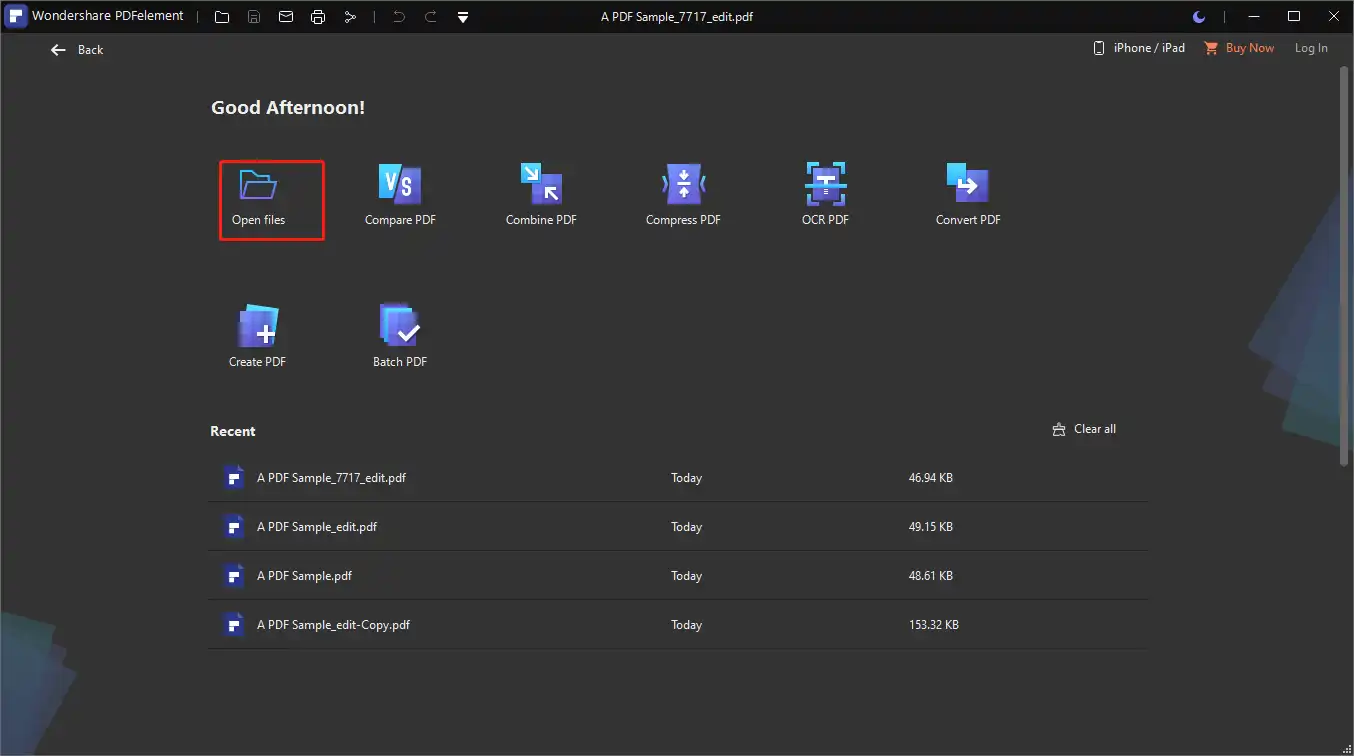Click the vertical scrollbar on the right

1345,267
